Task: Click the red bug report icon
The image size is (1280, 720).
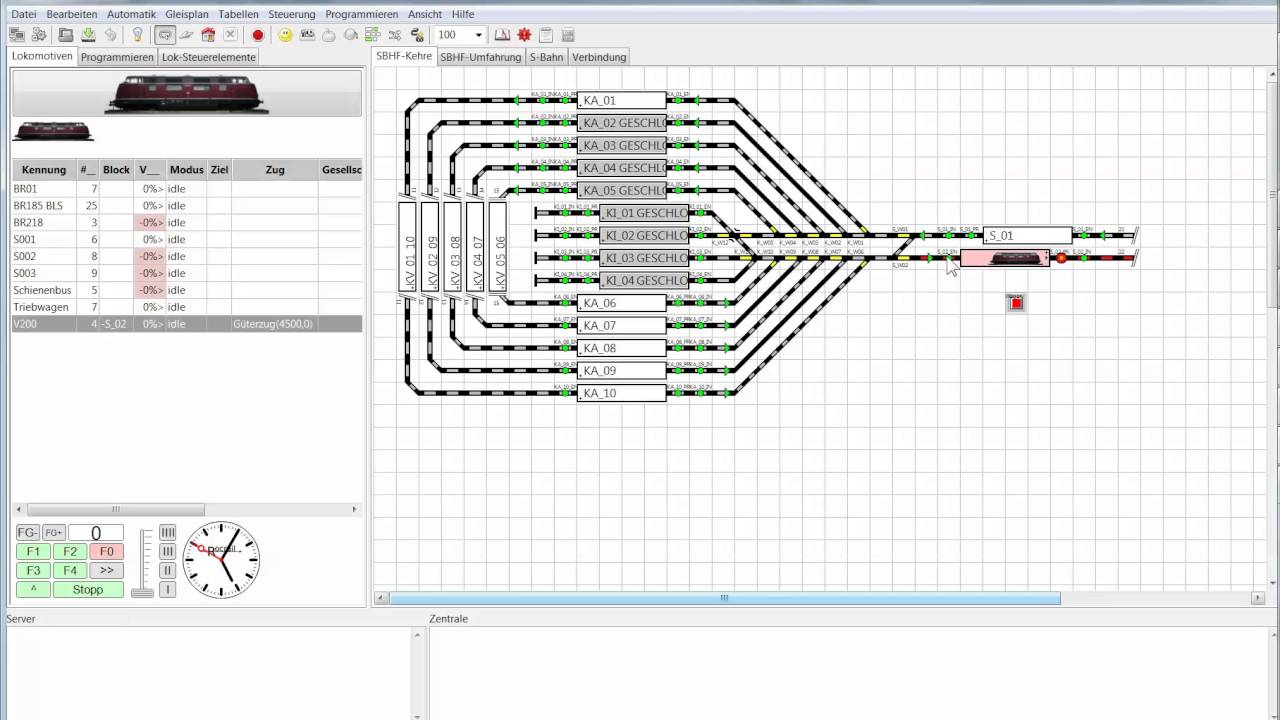Action: coord(524,35)
